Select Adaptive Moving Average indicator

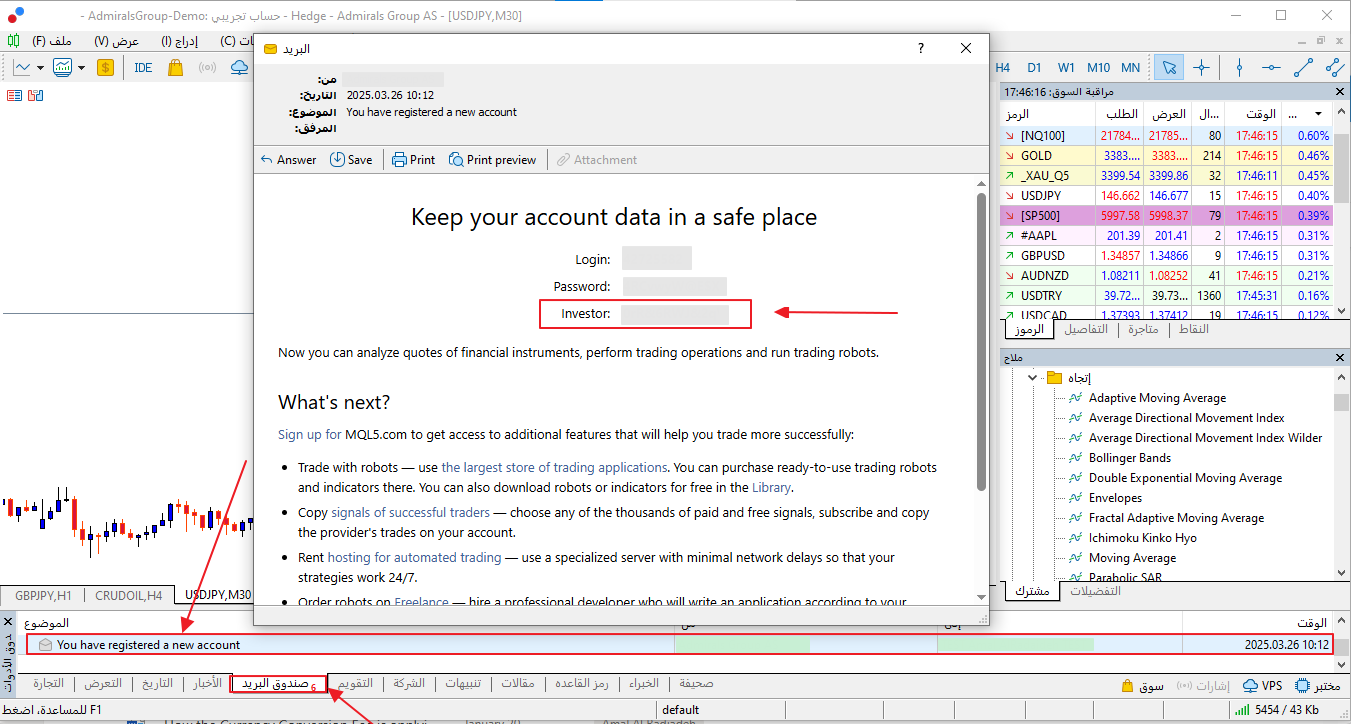point(1157,398)
